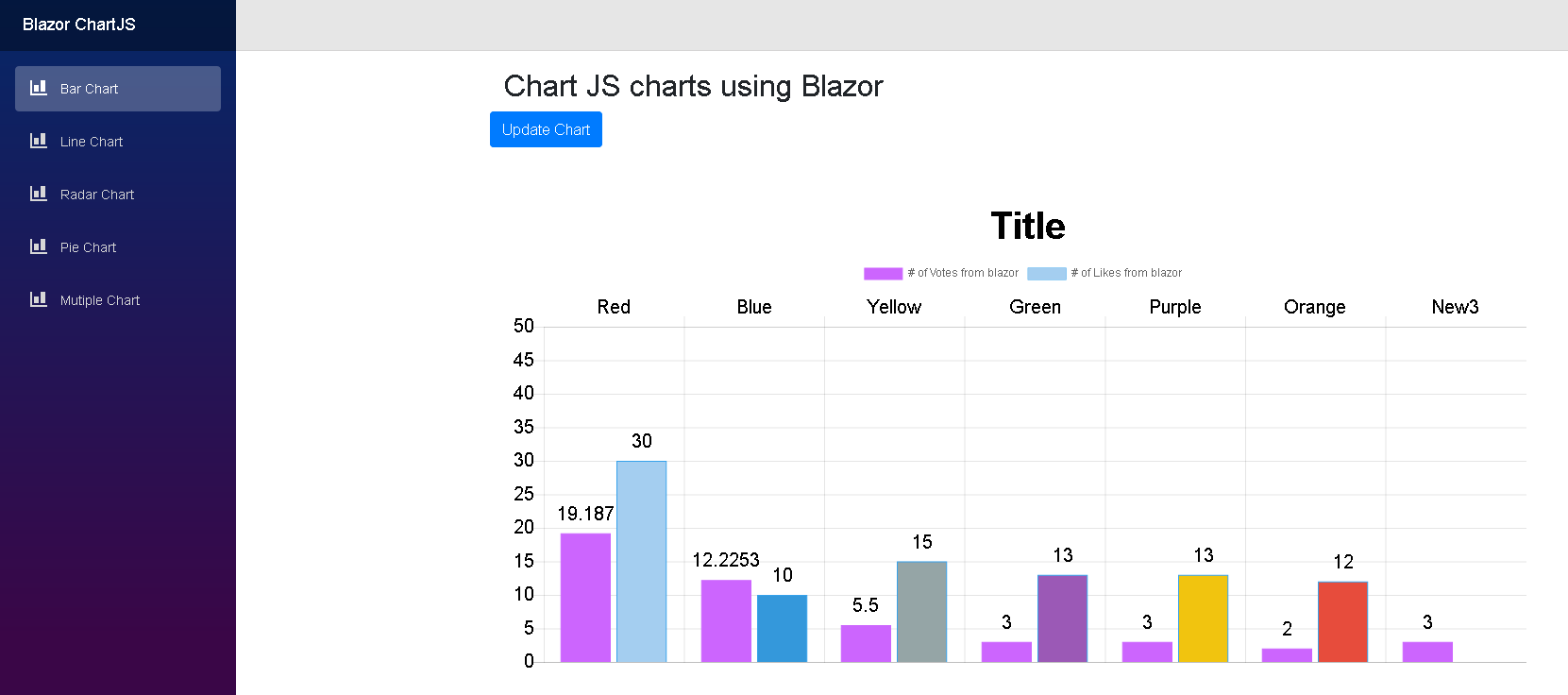This screenshot has width=1568, height=695.
Task: Navigate to Radar Chart
Action: [x=97, y=195]
